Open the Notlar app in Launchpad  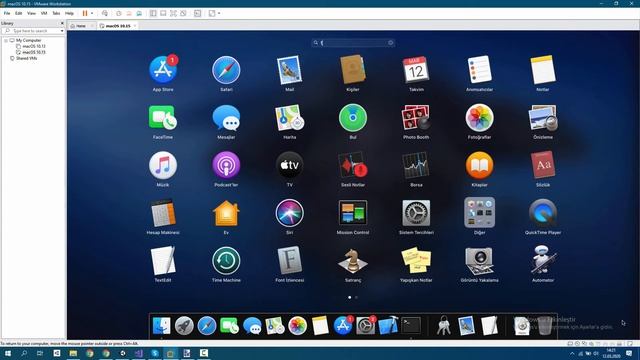543,70
